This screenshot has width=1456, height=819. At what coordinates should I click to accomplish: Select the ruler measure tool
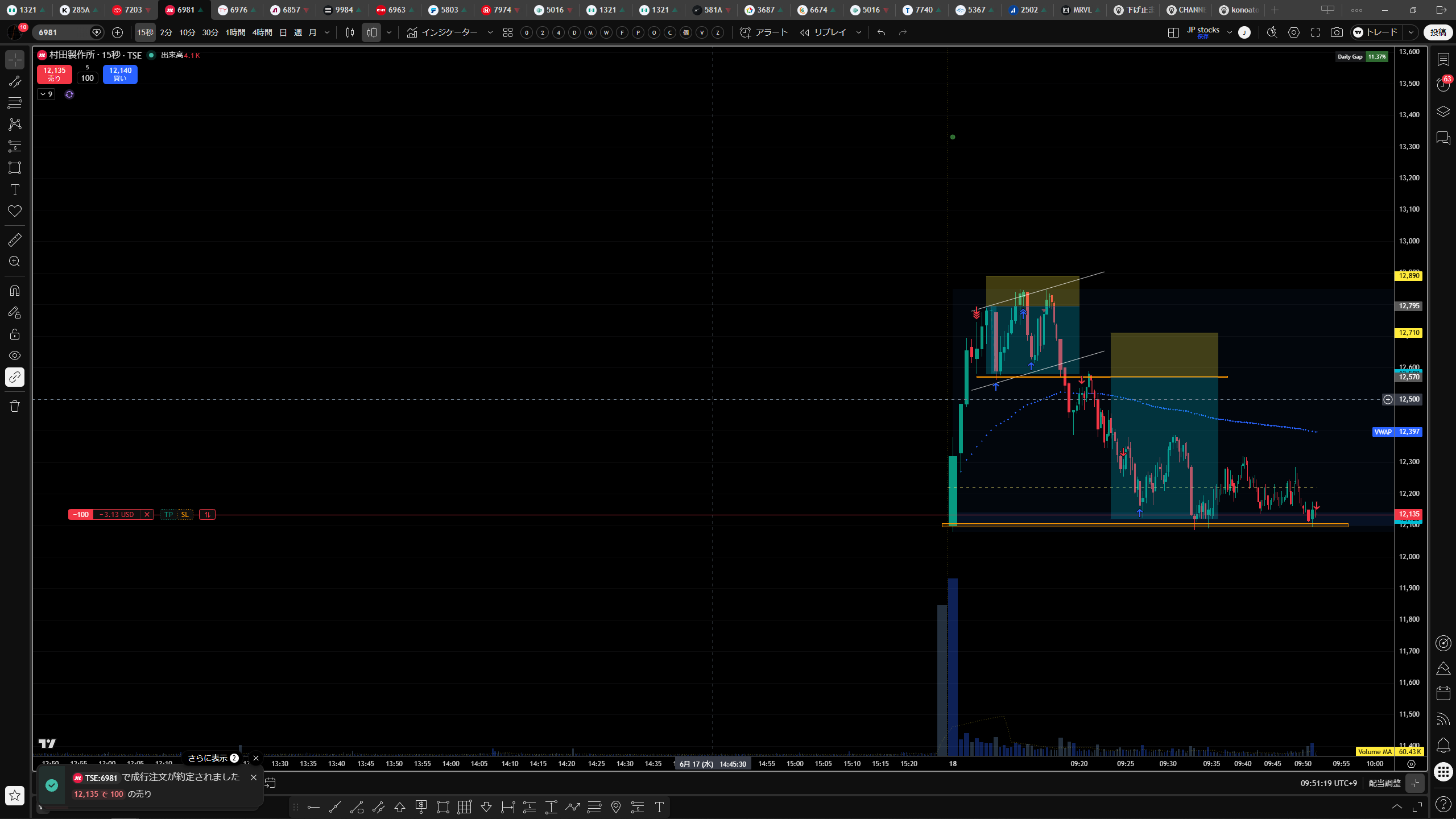point(15,240)
